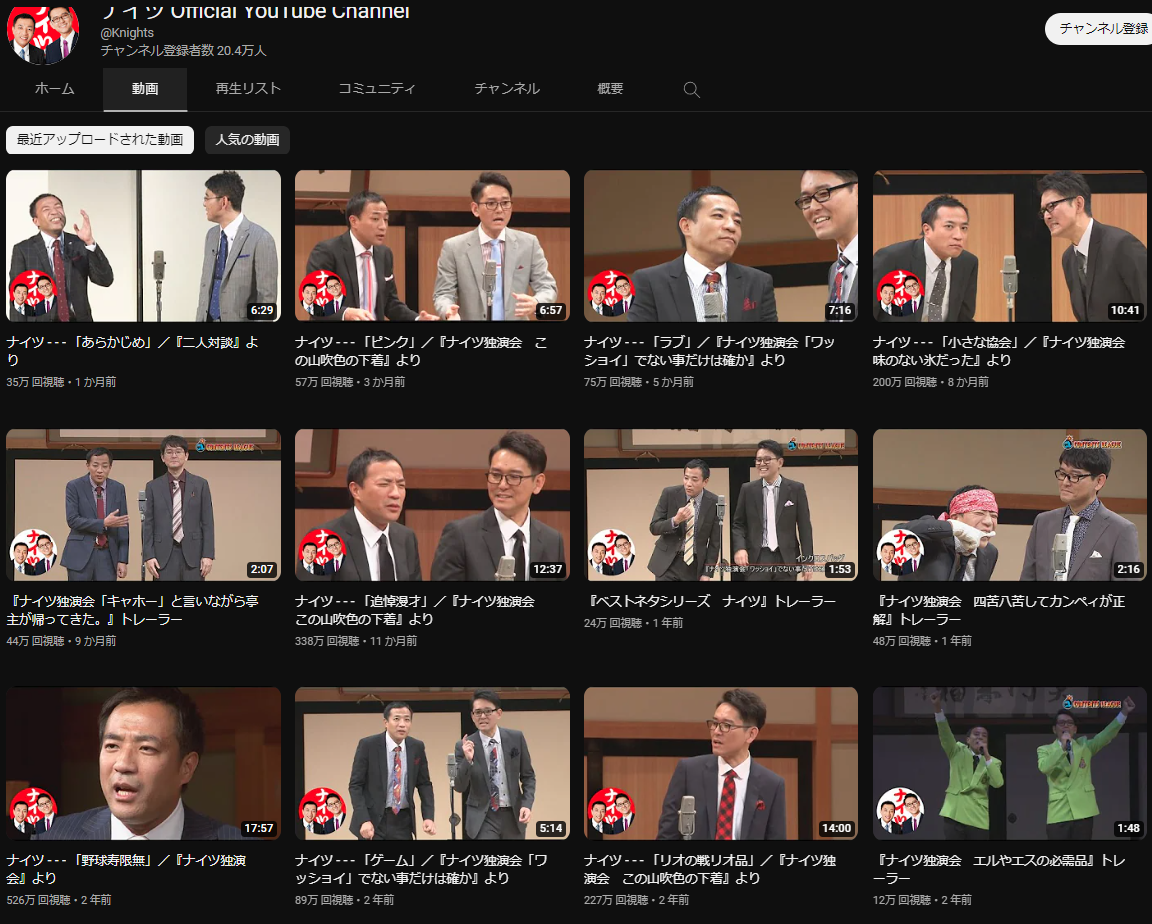
Task: Click the title ナイツ「追悼漫才」
Action: click(415, 610)
